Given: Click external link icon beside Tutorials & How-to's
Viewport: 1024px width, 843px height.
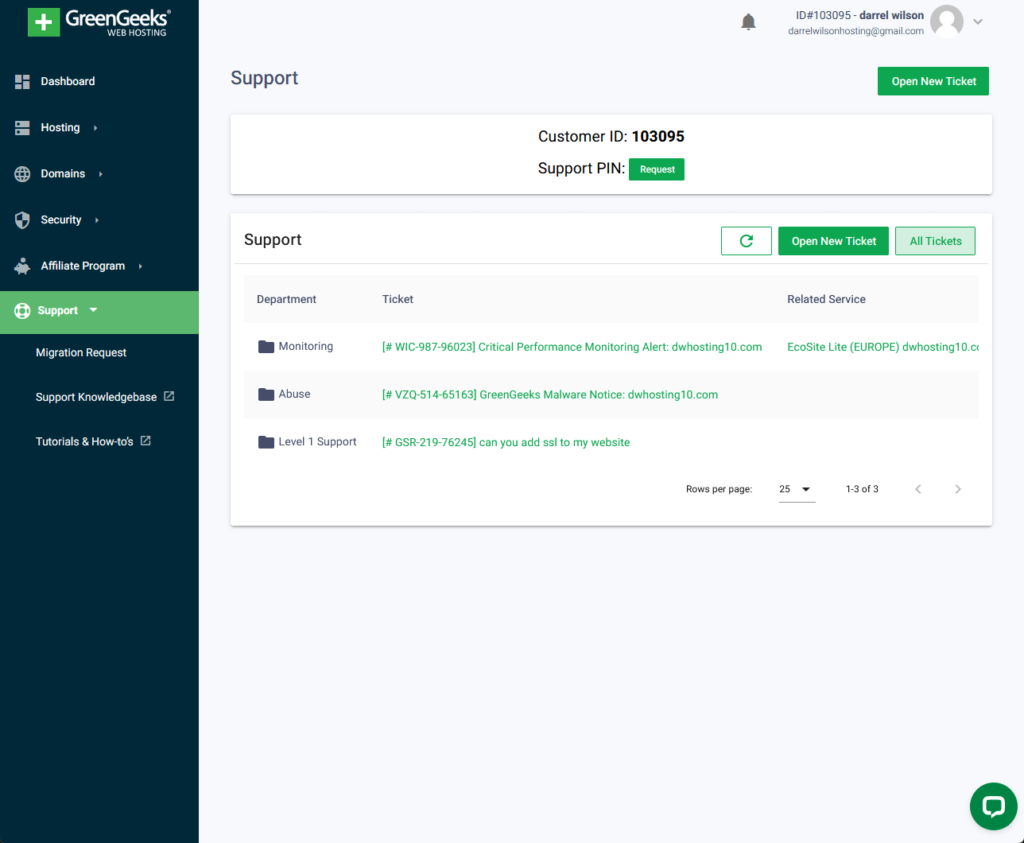Looking at the screenshot, I should pyautogui.click(x=146, y=441).
